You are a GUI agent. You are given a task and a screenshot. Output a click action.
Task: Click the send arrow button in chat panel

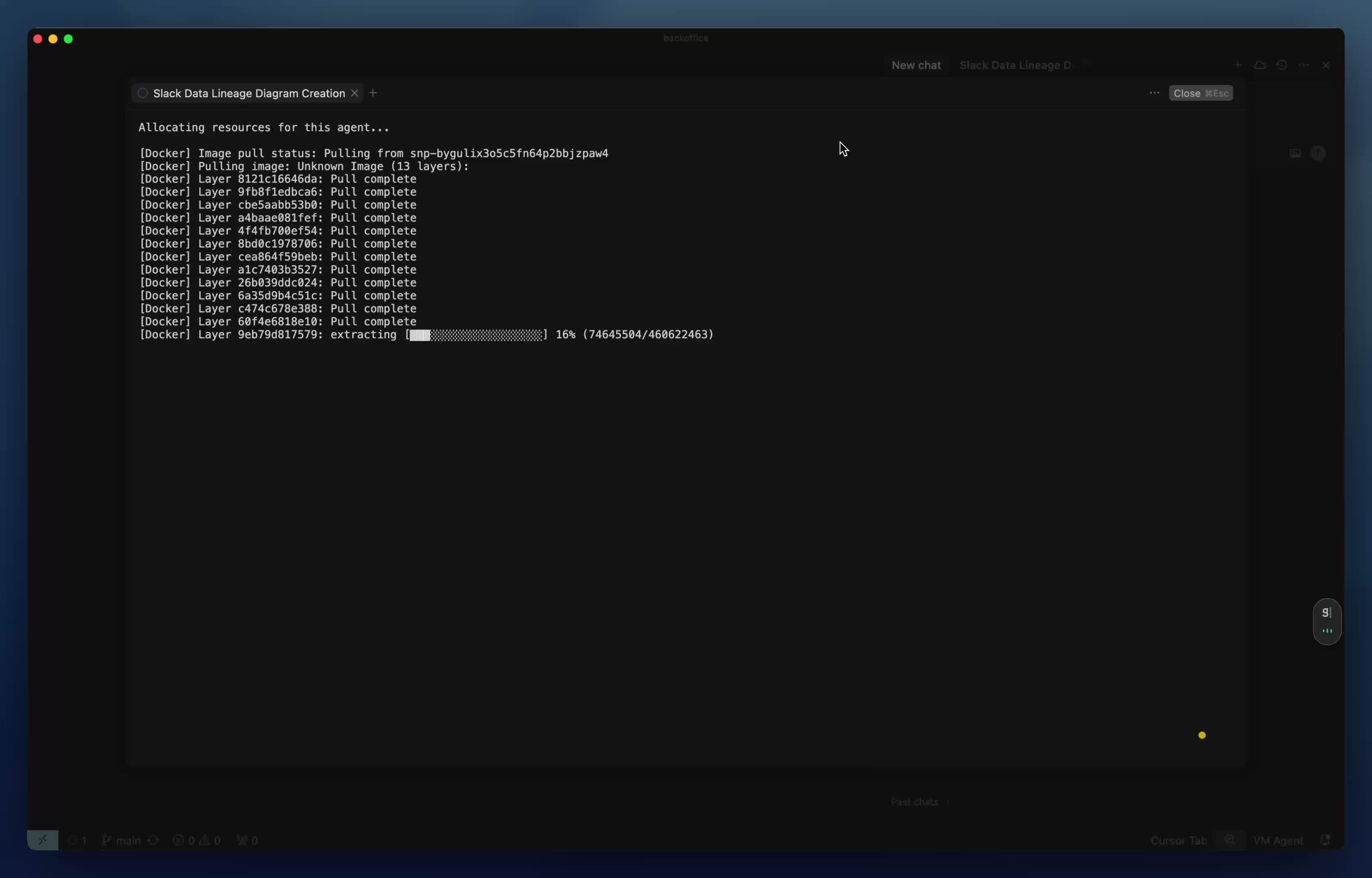[1318, 153]
